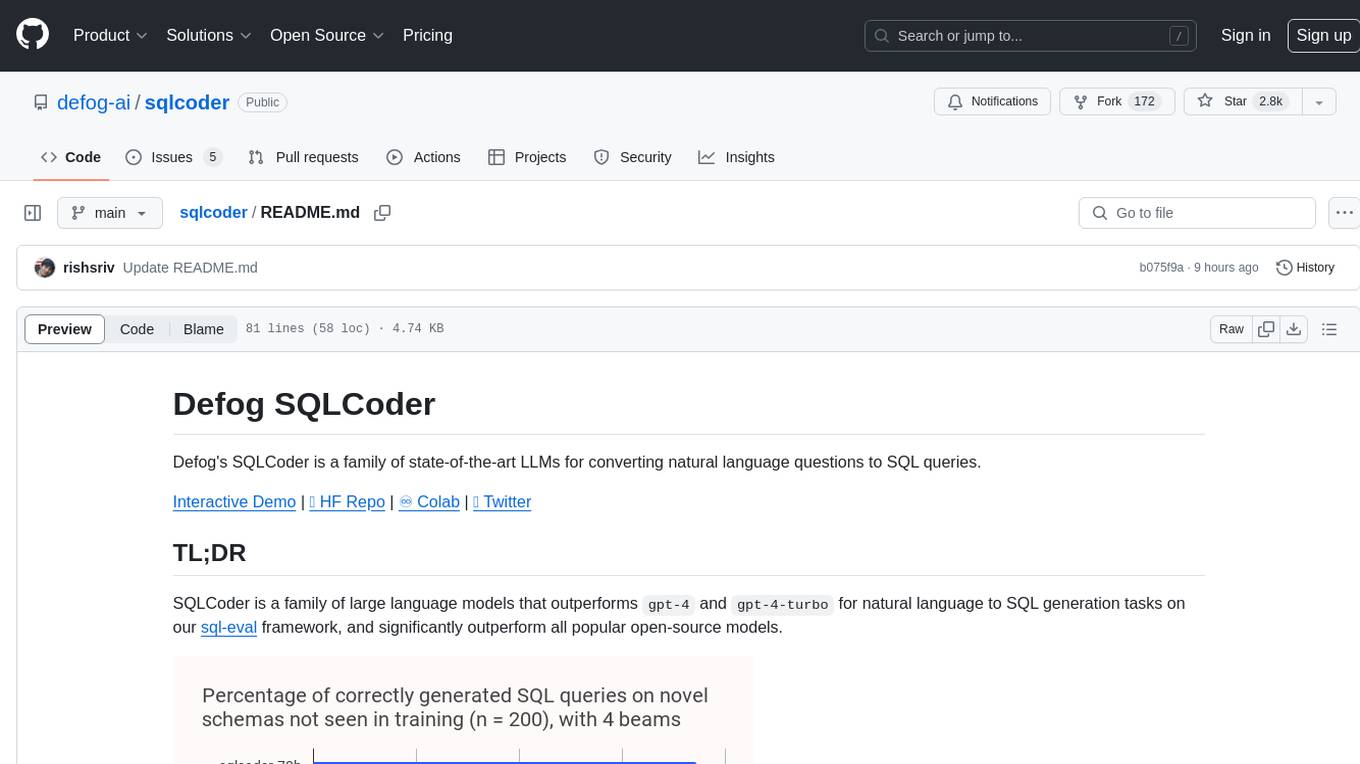
Task: Focus the Search or jump to field
Action: [1032, 36]
